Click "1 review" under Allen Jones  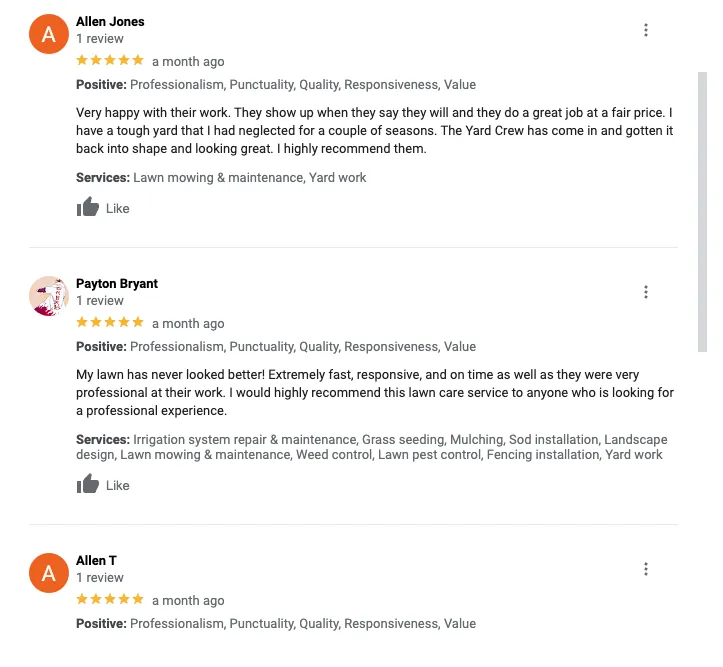(x=100, y=39)
